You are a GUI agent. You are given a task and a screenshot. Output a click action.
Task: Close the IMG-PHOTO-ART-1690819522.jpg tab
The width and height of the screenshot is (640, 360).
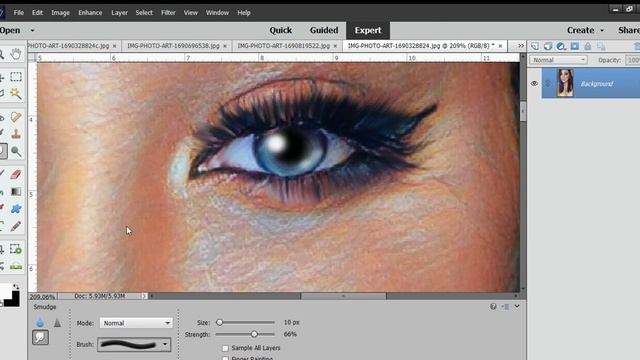pos(335,46)
